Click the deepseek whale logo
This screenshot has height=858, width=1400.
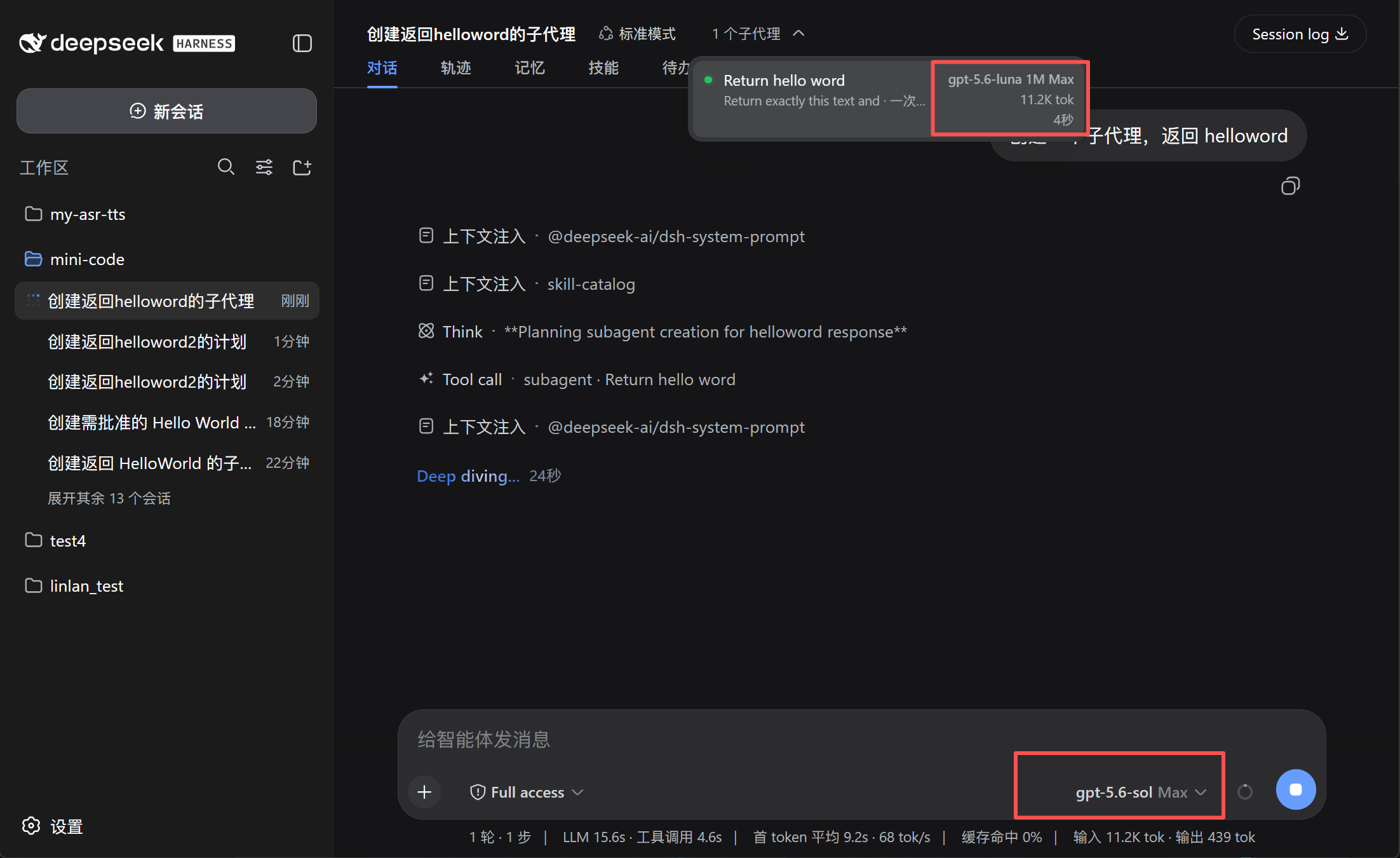pyautogui.click(x=32, y=43)
